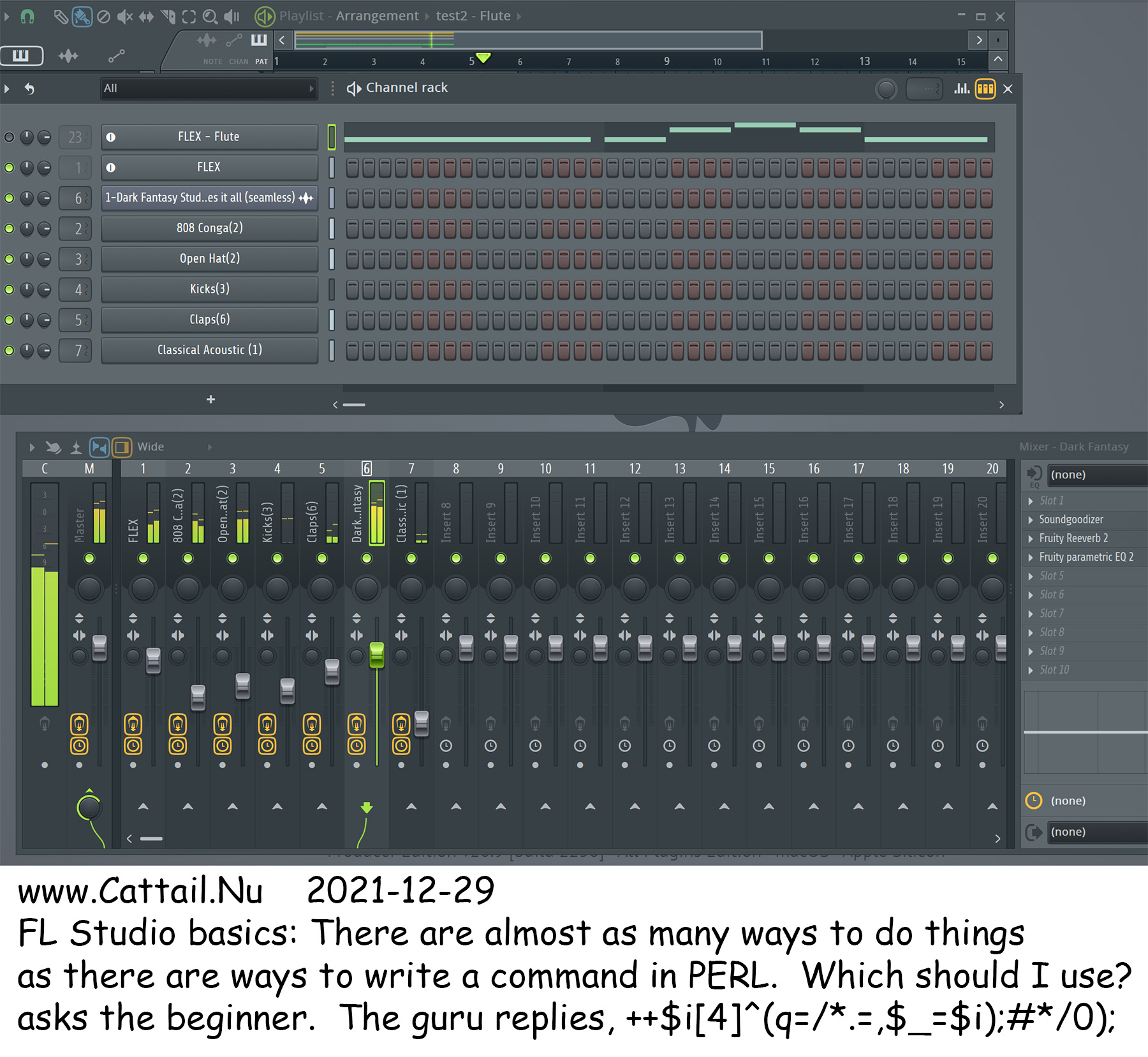The image size is (1148, 1057).
Task: Click the piano keys pattern button at left
Action: coord(21,55)
